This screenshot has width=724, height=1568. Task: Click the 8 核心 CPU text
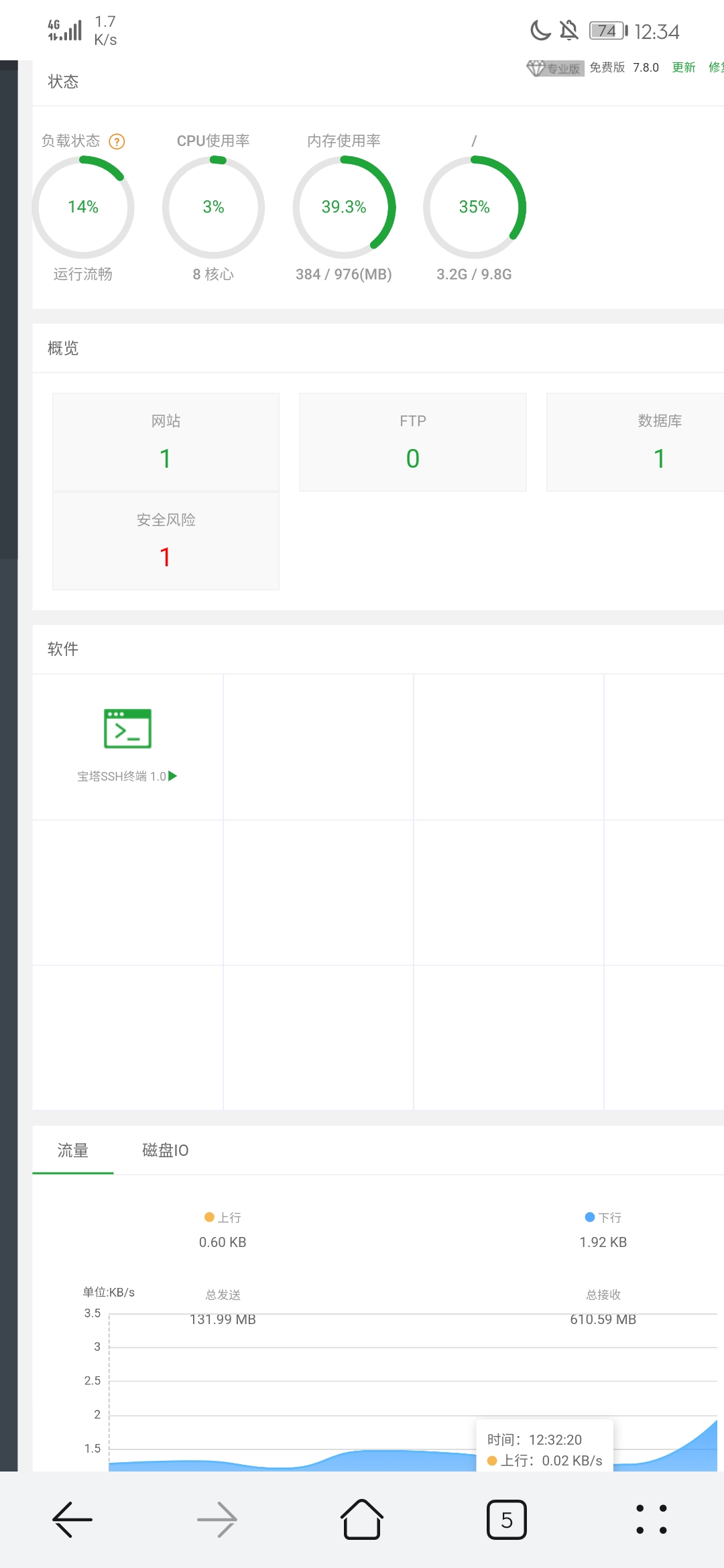[214, 274]
